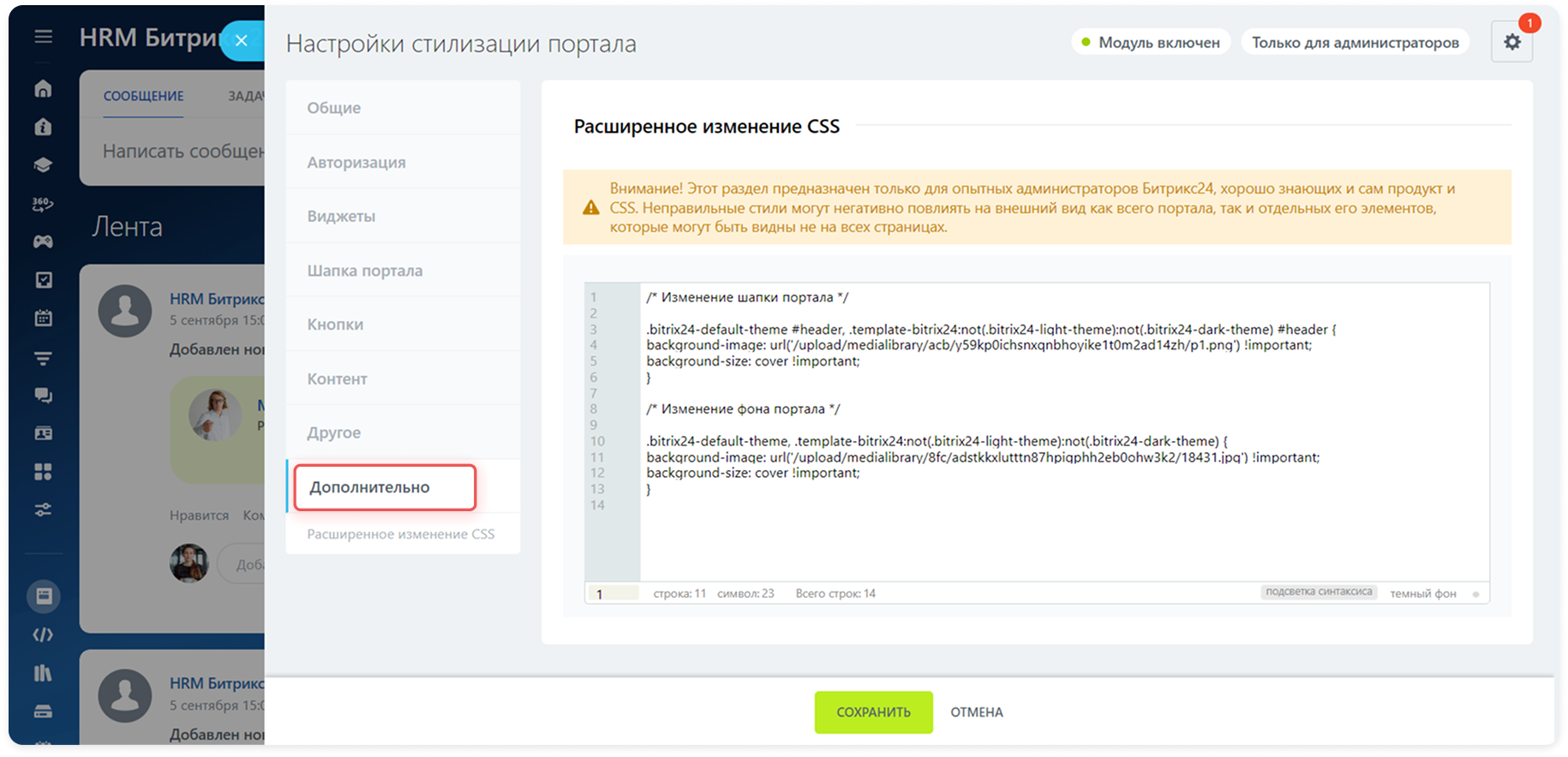Click the green 'Сохранить' button

point(873,712)
